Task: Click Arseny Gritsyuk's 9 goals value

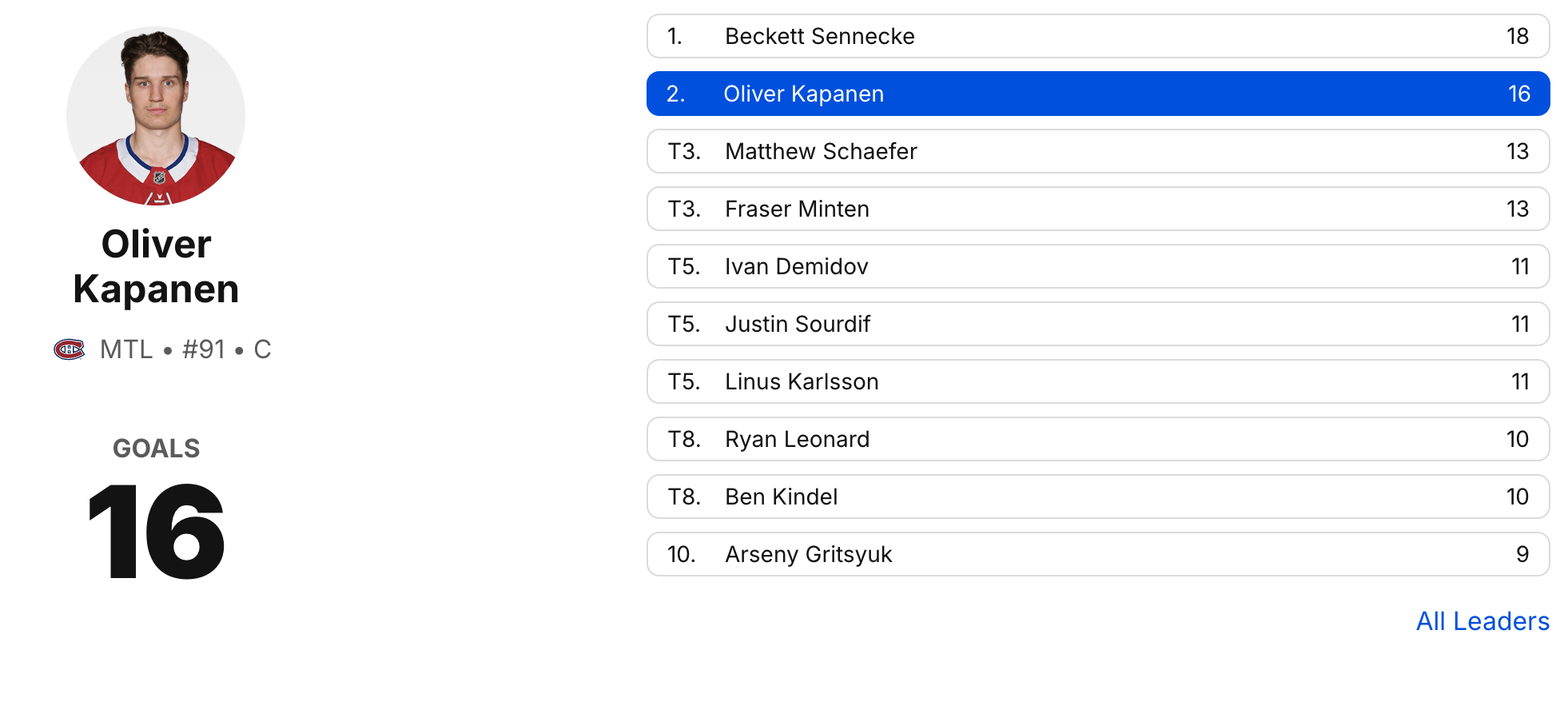Action: 1522,554
